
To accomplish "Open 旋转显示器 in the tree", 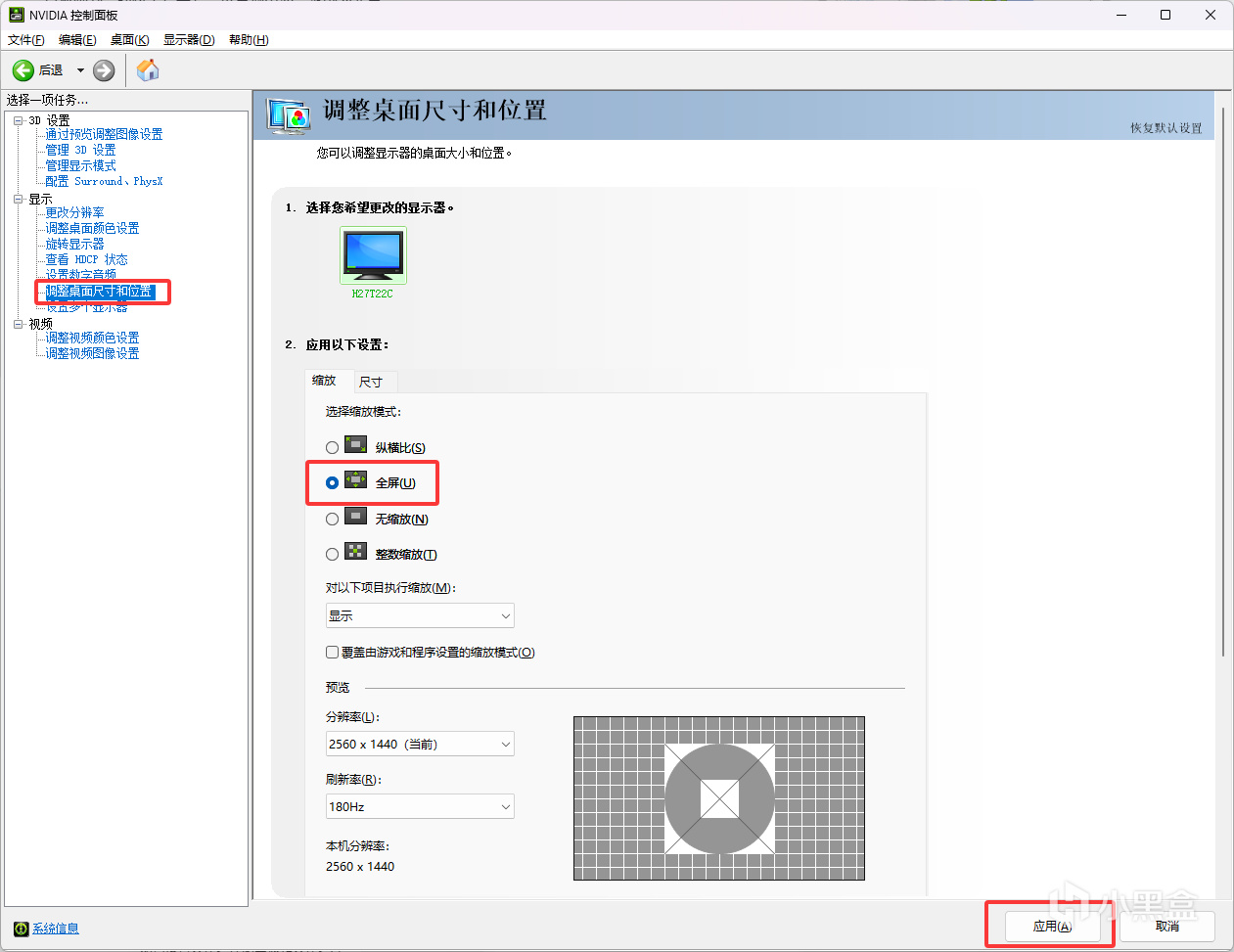I will pyautogui.click(x=74, y=244).
